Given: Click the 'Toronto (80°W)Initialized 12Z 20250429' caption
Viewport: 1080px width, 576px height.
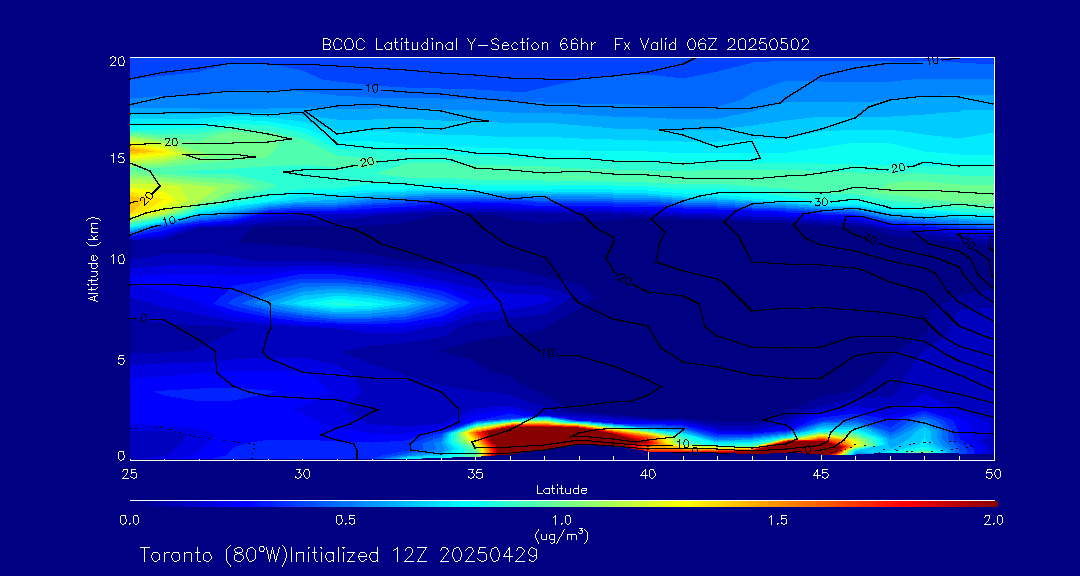Looking at the screenshot, I should pyautogui.click(x=339, y=555).
